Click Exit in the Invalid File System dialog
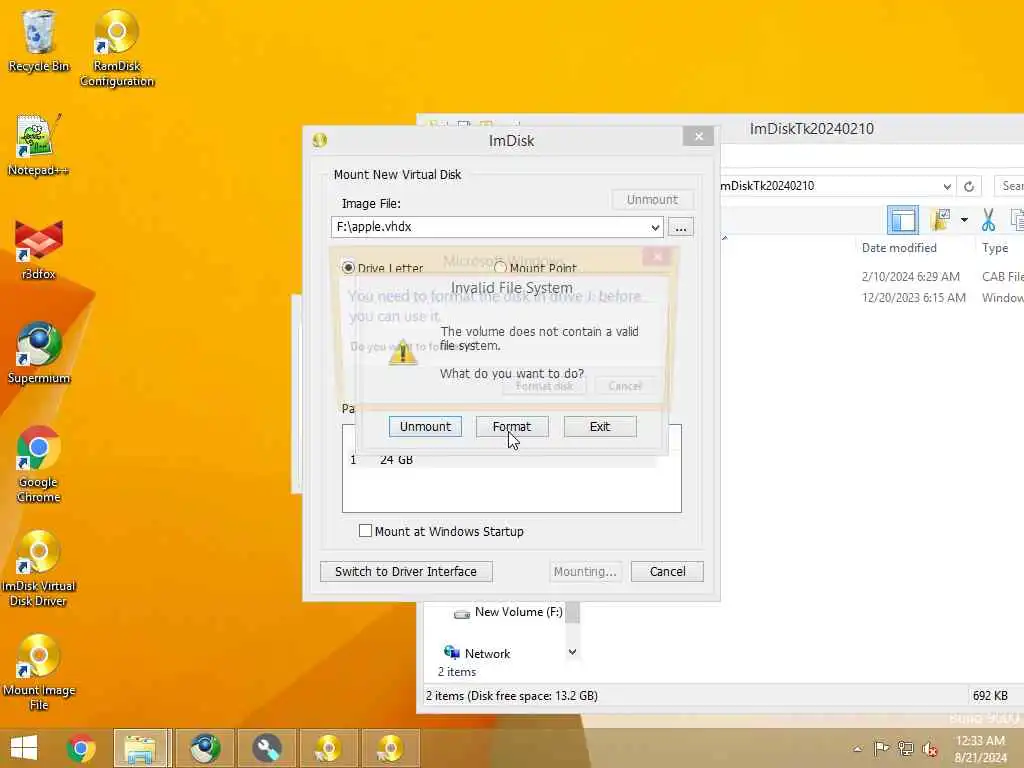Viewport: 1024px width, 768px height. pos(600,426)
